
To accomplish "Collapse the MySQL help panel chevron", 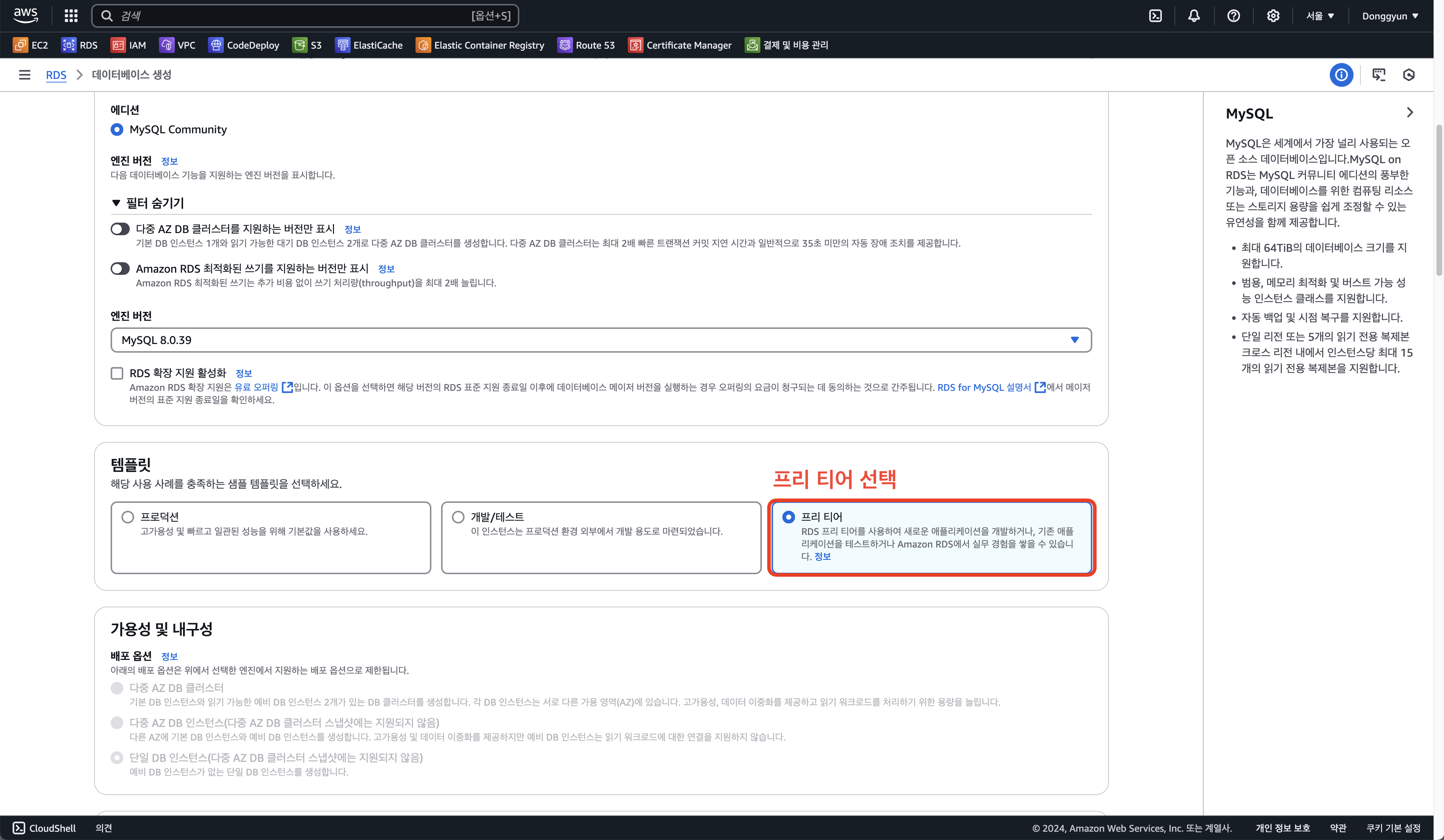I will pyautogui.click(x=1410, y=112).
